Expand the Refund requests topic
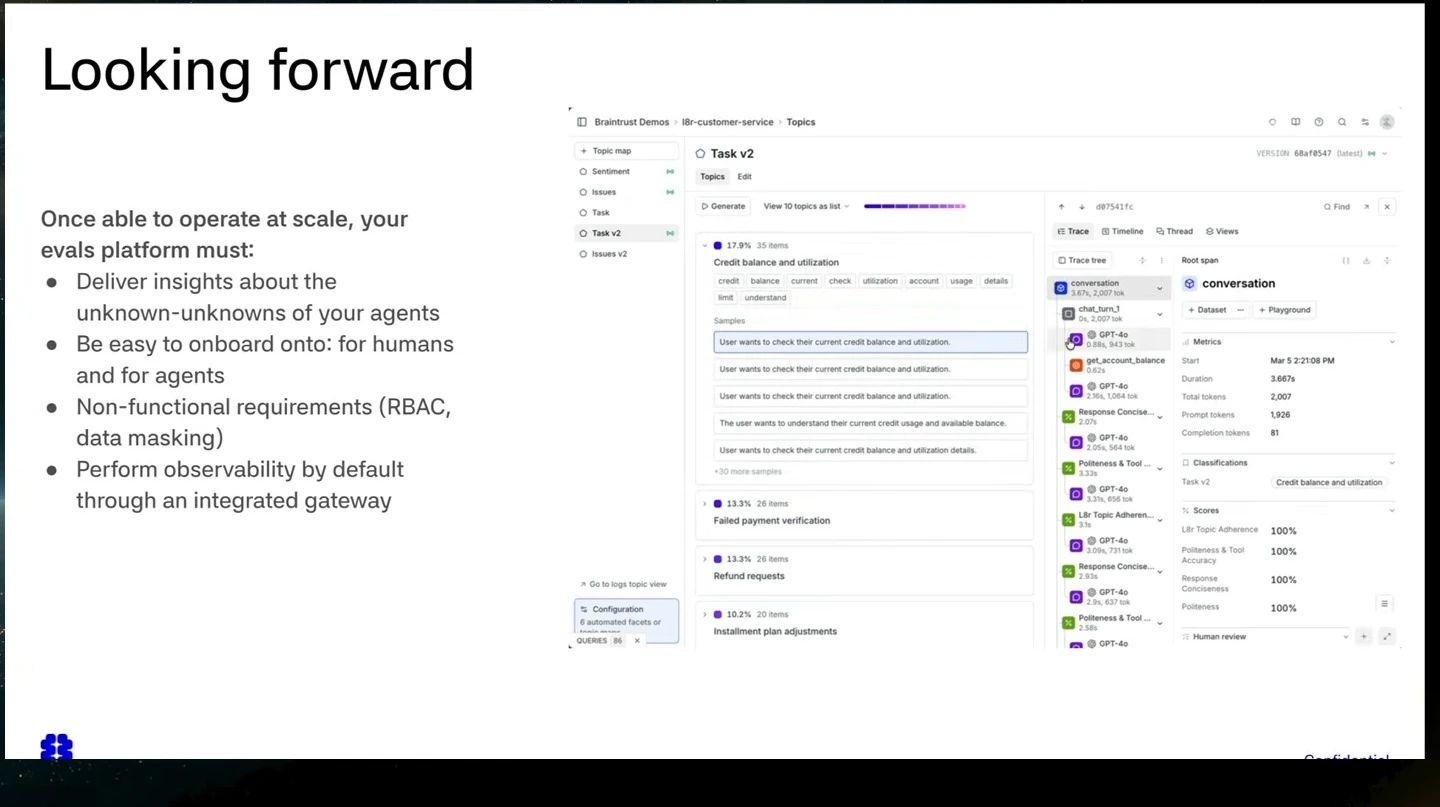 point(705,559)
